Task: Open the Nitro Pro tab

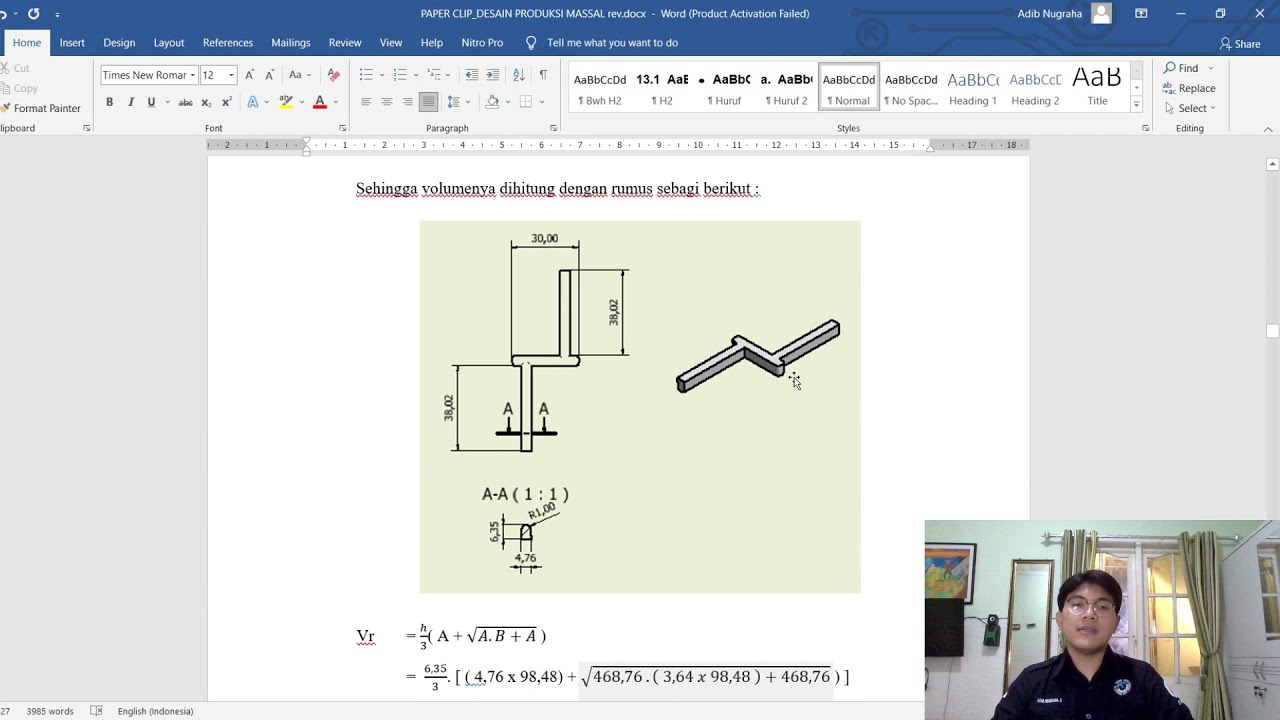Action: [482, 43]
